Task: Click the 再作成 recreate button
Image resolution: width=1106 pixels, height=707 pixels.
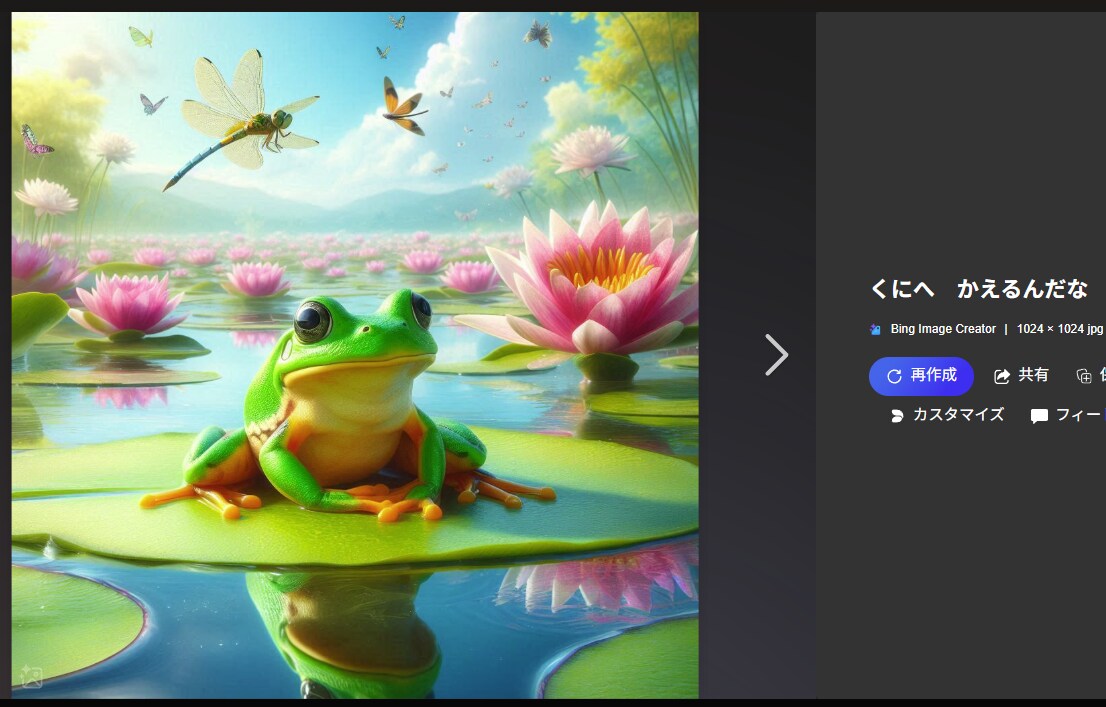Action: pos(921,376)
